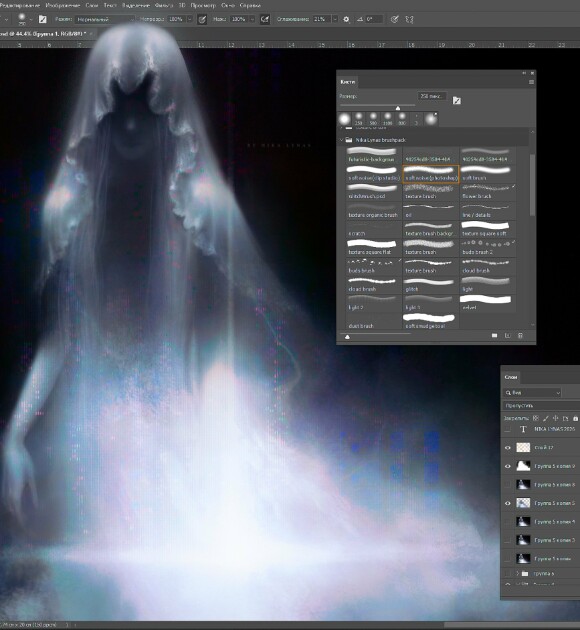Select the line / details brush
The width and height of the screenshot is (580, 630).
[487, 211]
